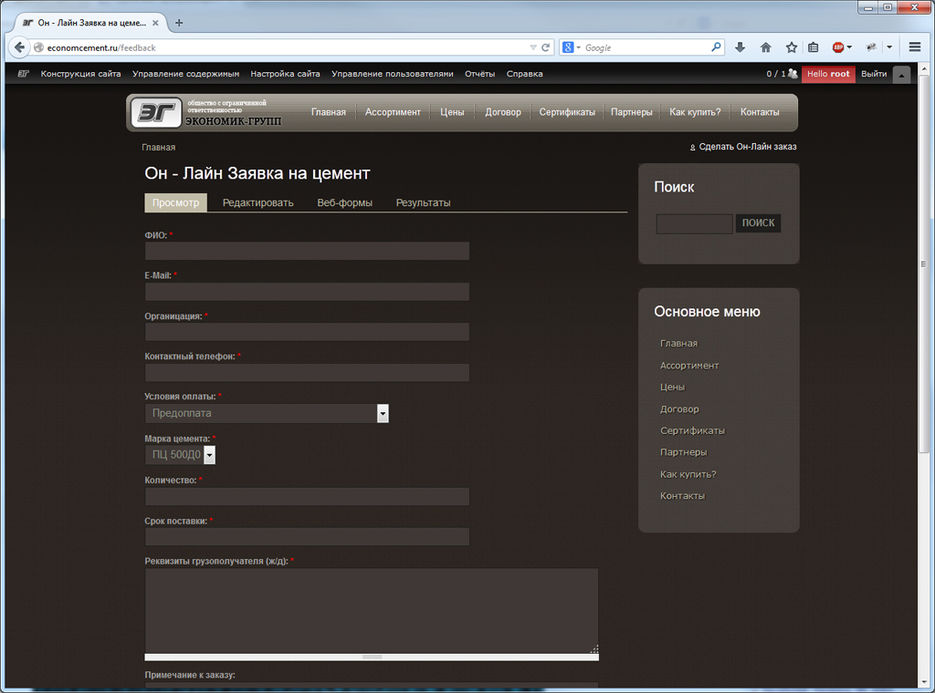Go to browser home page icon
This screenshot has width=935, height=693.
click(x=766, y=47)
